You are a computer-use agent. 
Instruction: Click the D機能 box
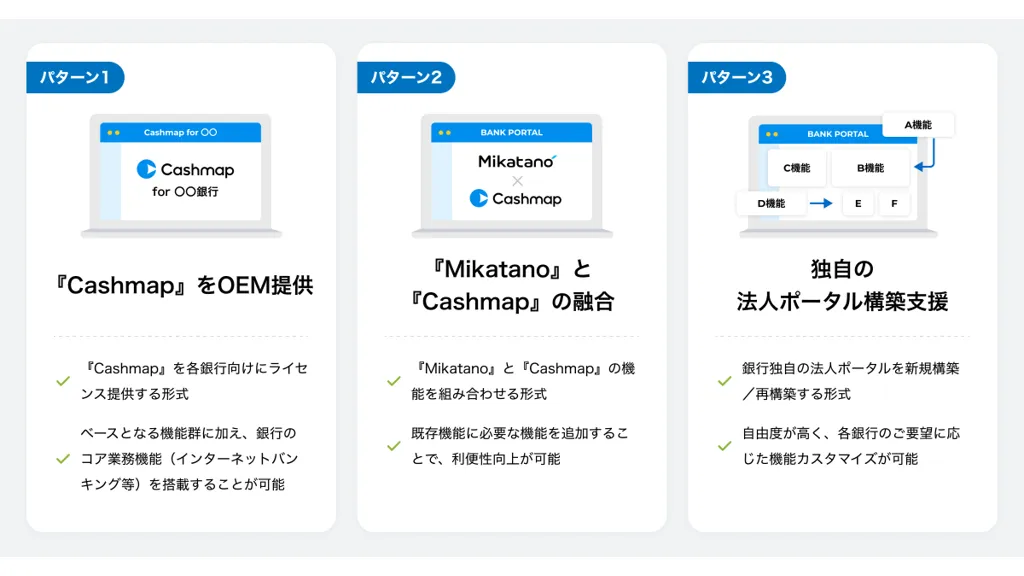click(x=771, y=203)
